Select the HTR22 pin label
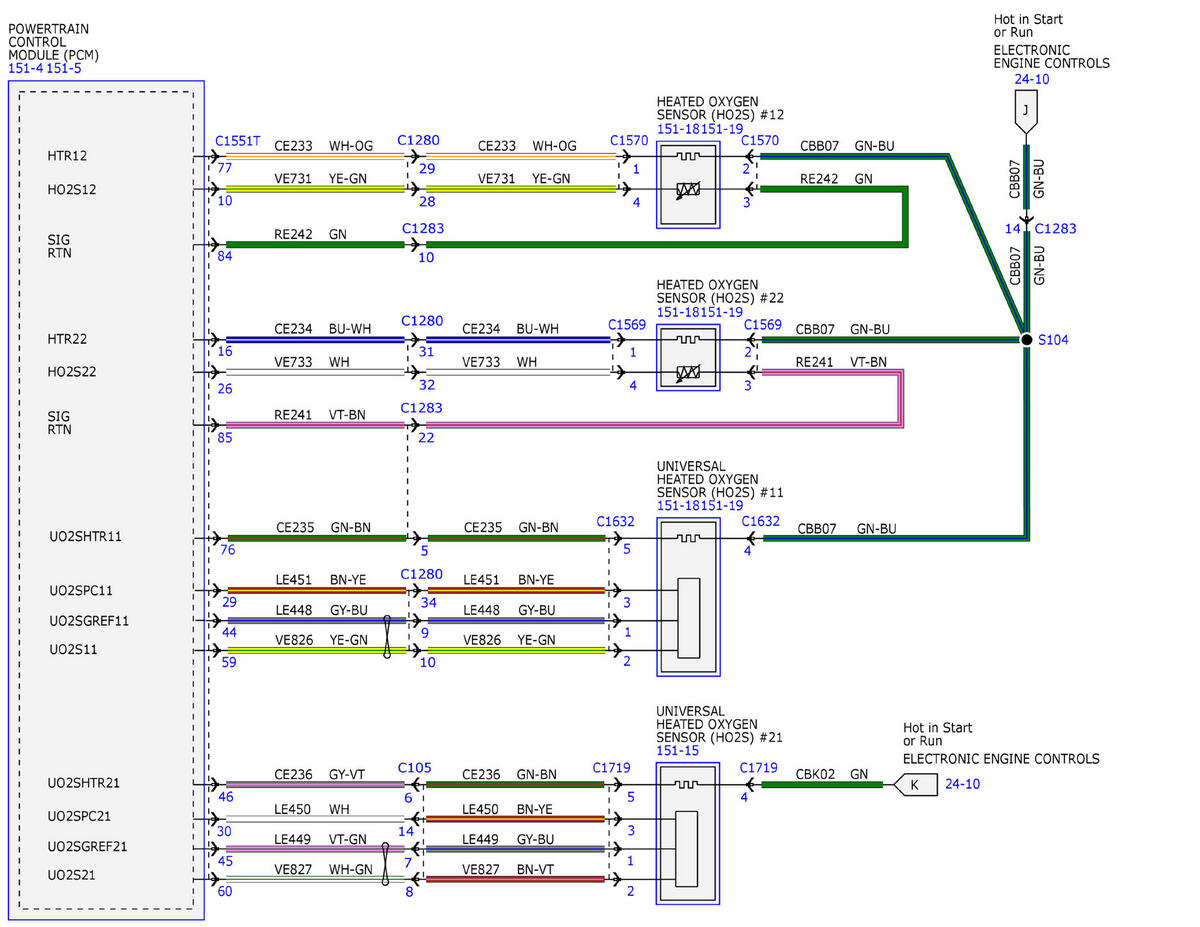The image size is (1200, 927). click(67, 340)
